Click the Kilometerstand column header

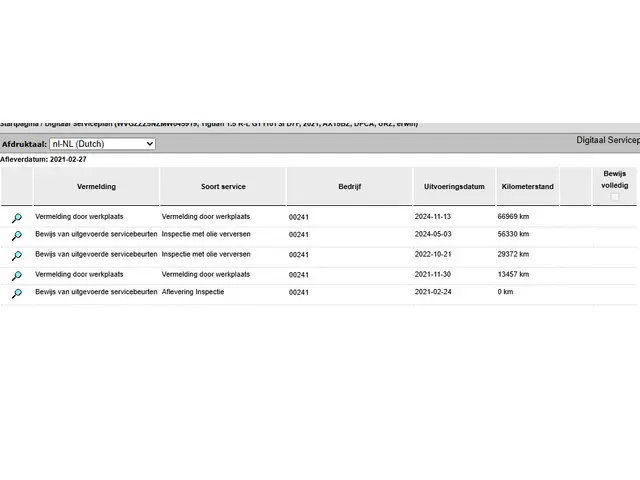[x=526, y=187]
